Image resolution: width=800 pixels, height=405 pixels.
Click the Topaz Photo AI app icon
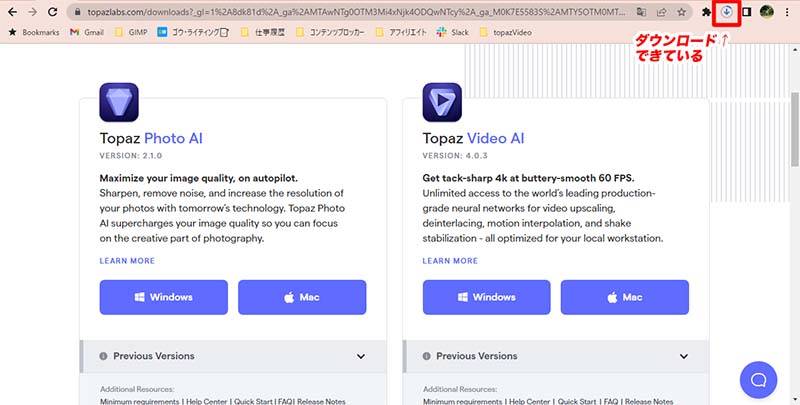coord(119,102)
